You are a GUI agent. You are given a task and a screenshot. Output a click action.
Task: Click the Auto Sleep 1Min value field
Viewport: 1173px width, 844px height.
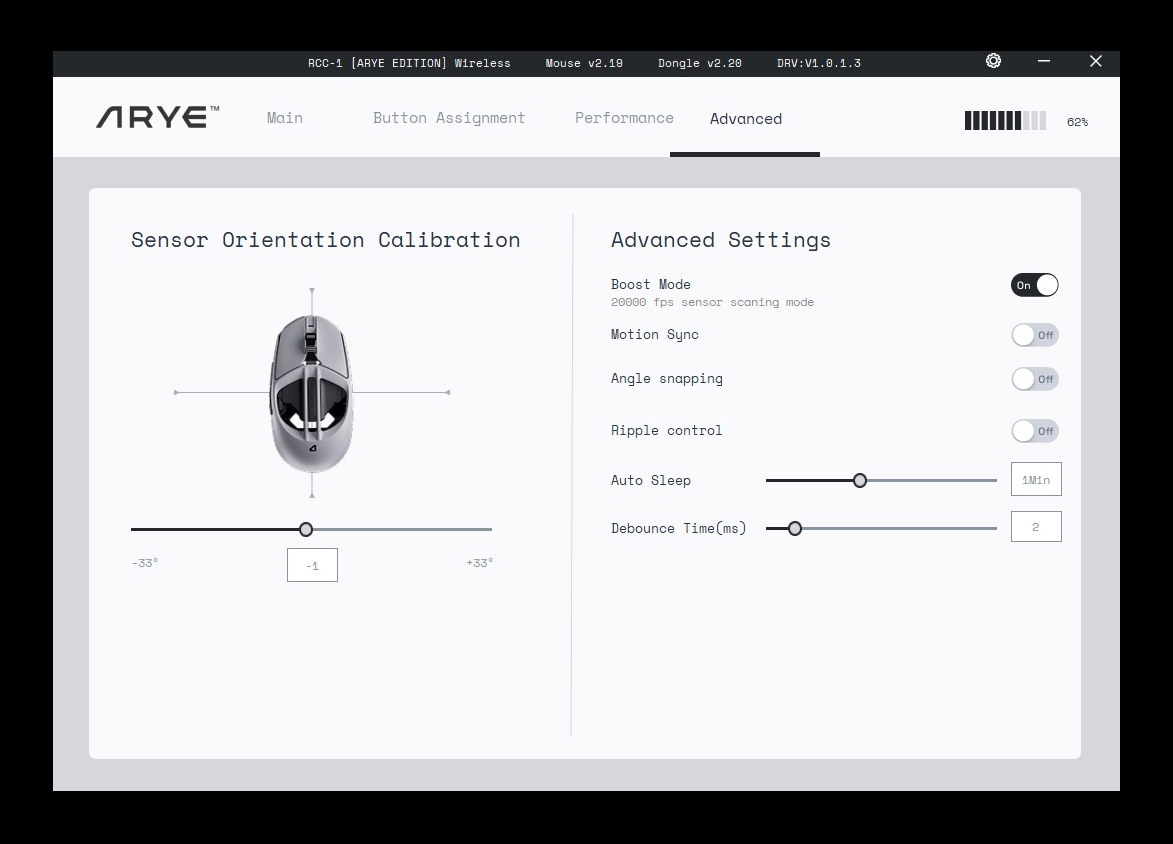point(1036,479)
